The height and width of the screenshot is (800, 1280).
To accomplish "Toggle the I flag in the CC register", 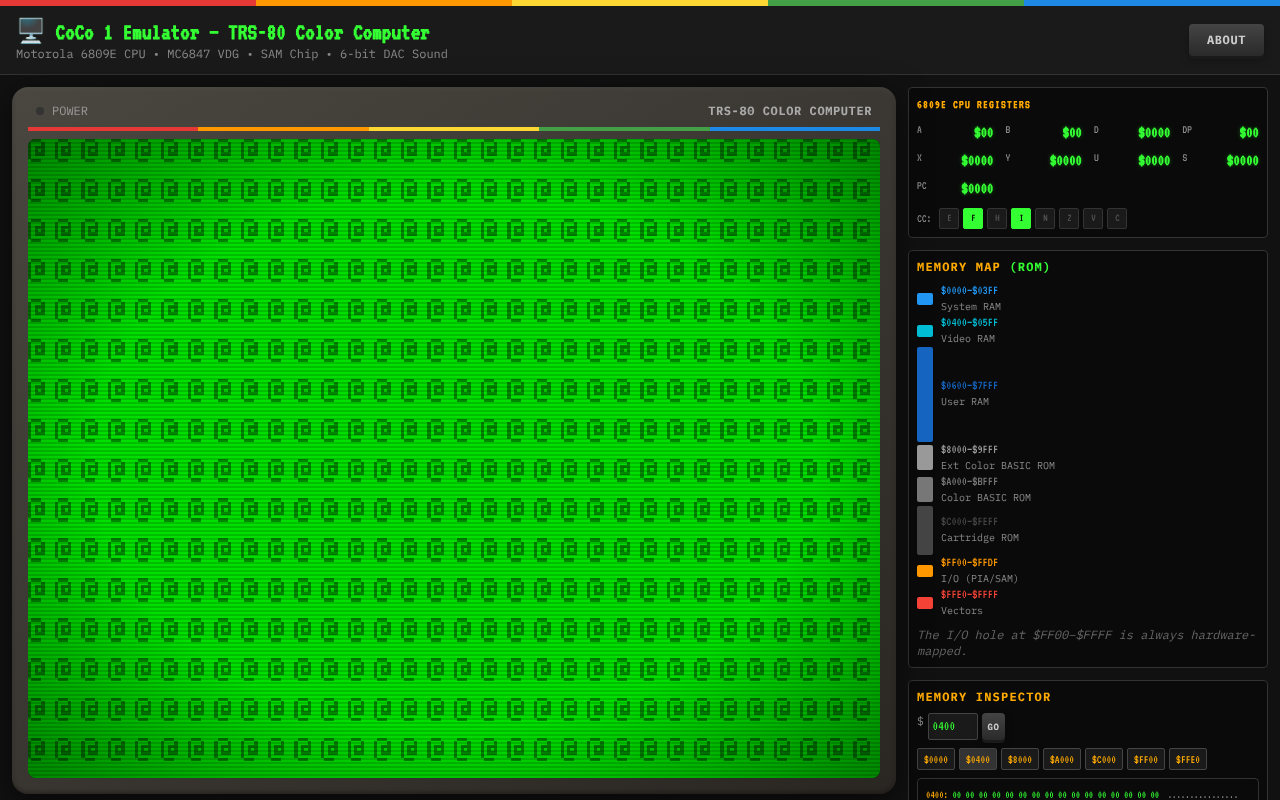I will click(1020, 218).
